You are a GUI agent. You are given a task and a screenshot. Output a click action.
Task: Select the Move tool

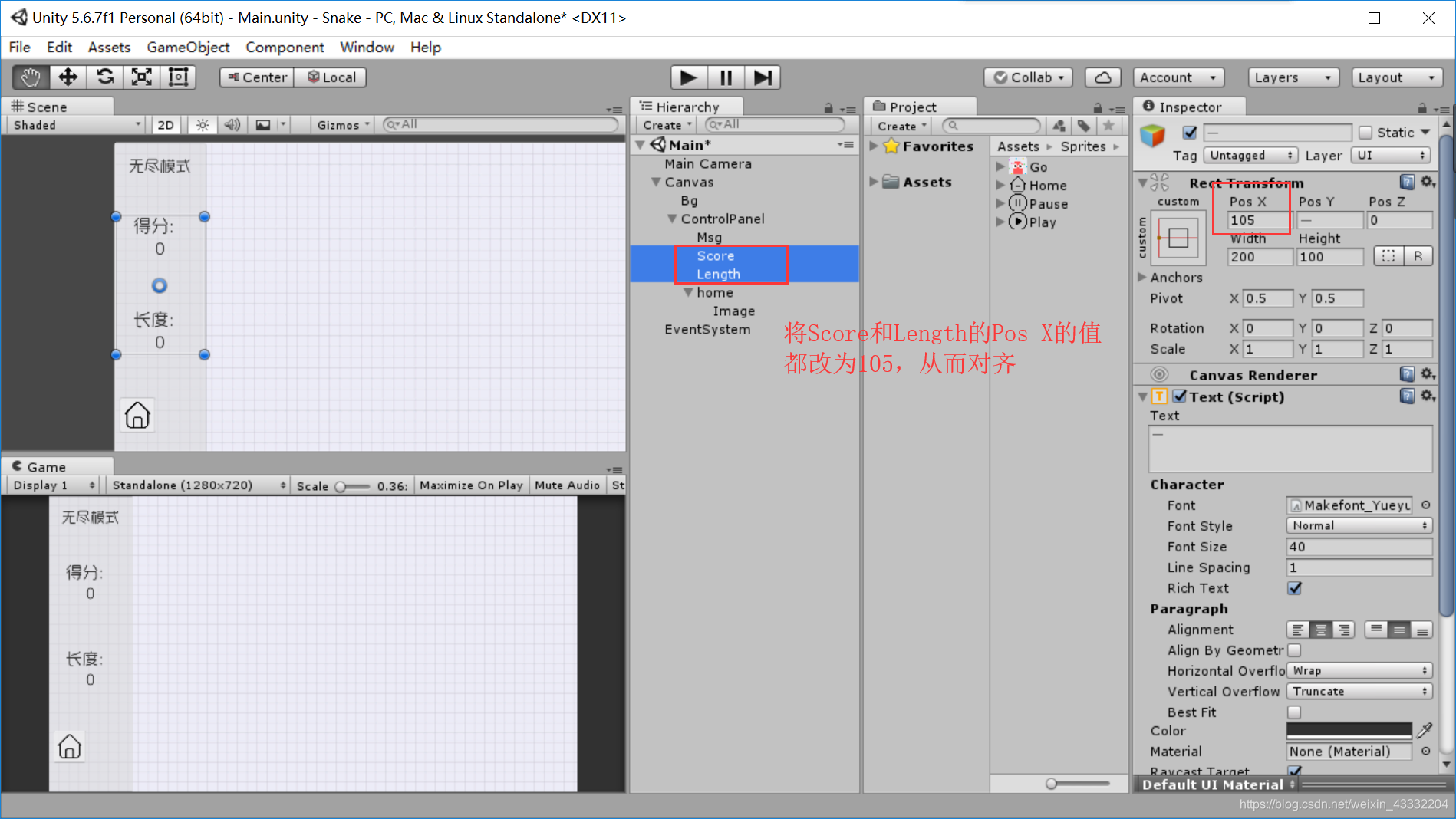68,77
